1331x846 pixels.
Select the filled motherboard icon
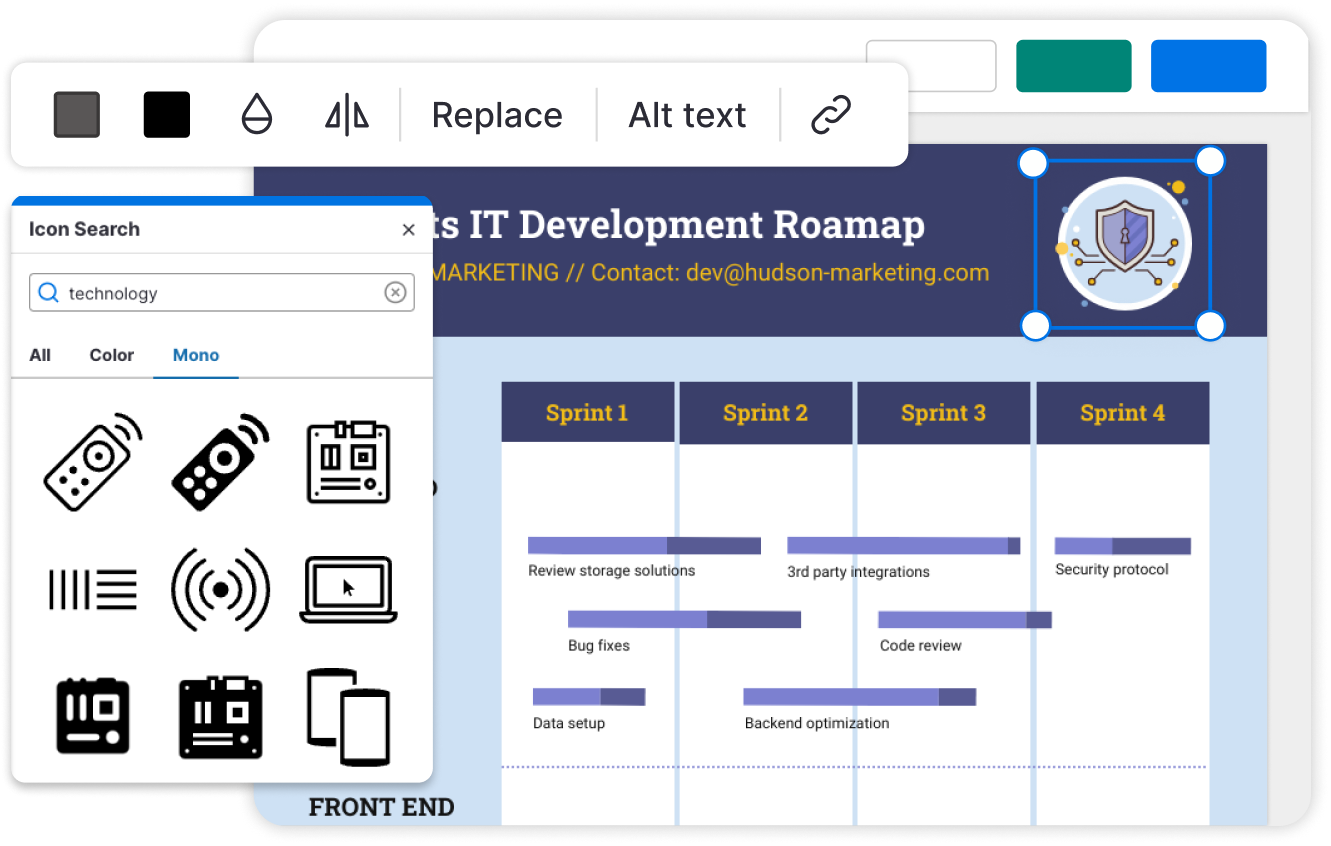coord(219,716)
